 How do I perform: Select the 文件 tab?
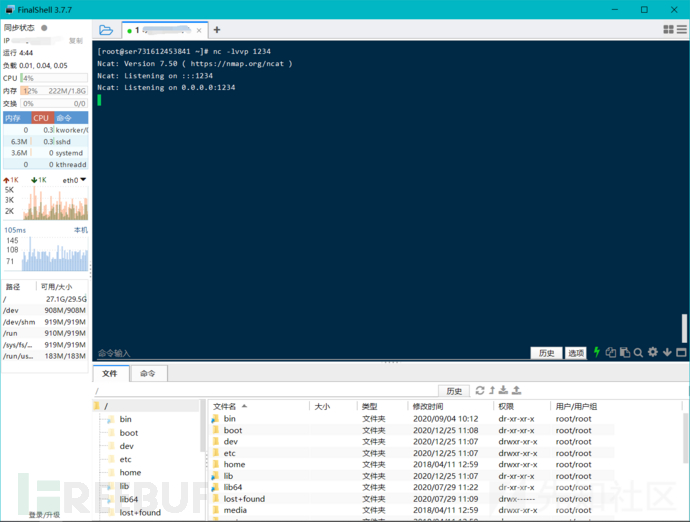(109, 373)
